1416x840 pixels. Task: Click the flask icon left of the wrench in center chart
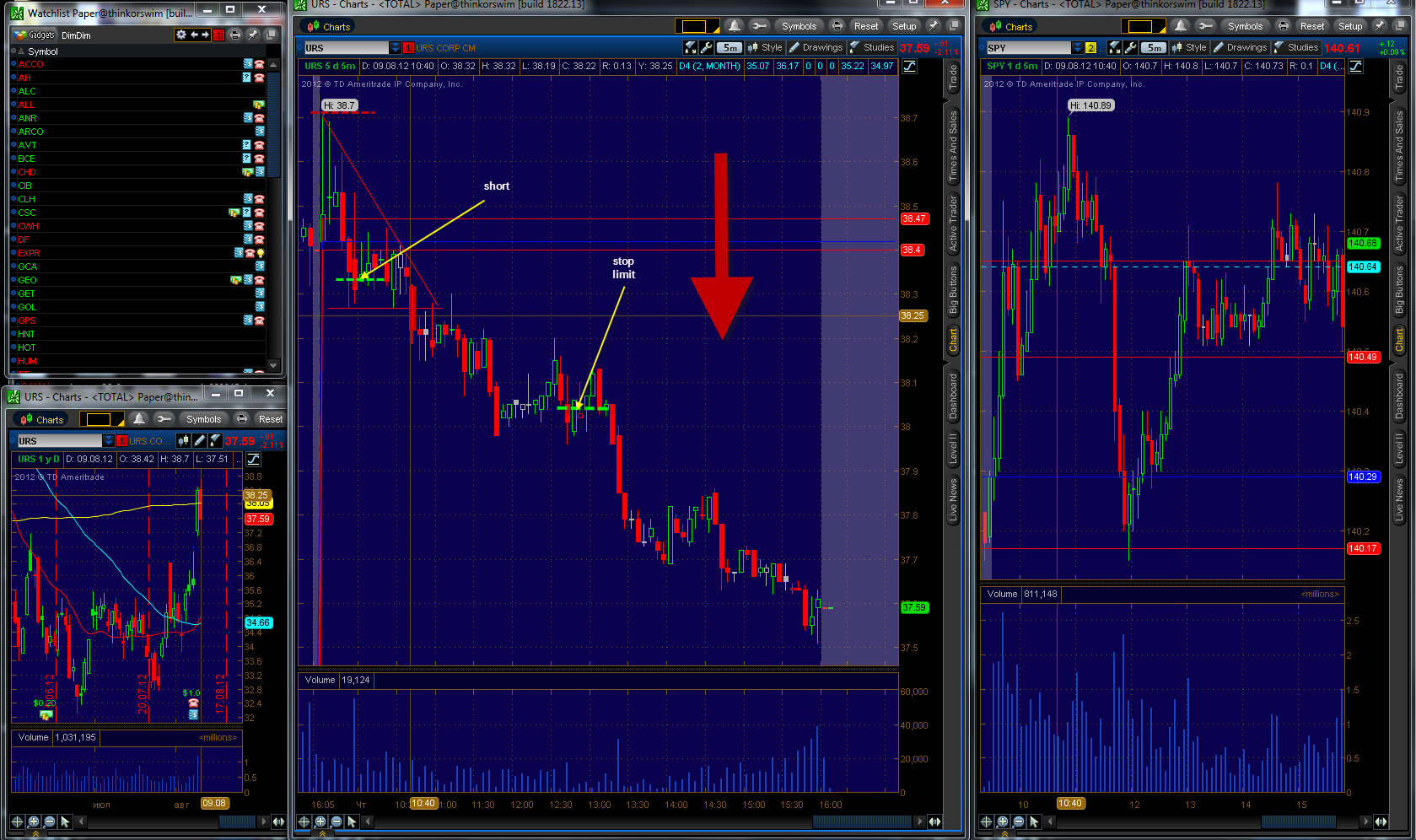[691, 48]
